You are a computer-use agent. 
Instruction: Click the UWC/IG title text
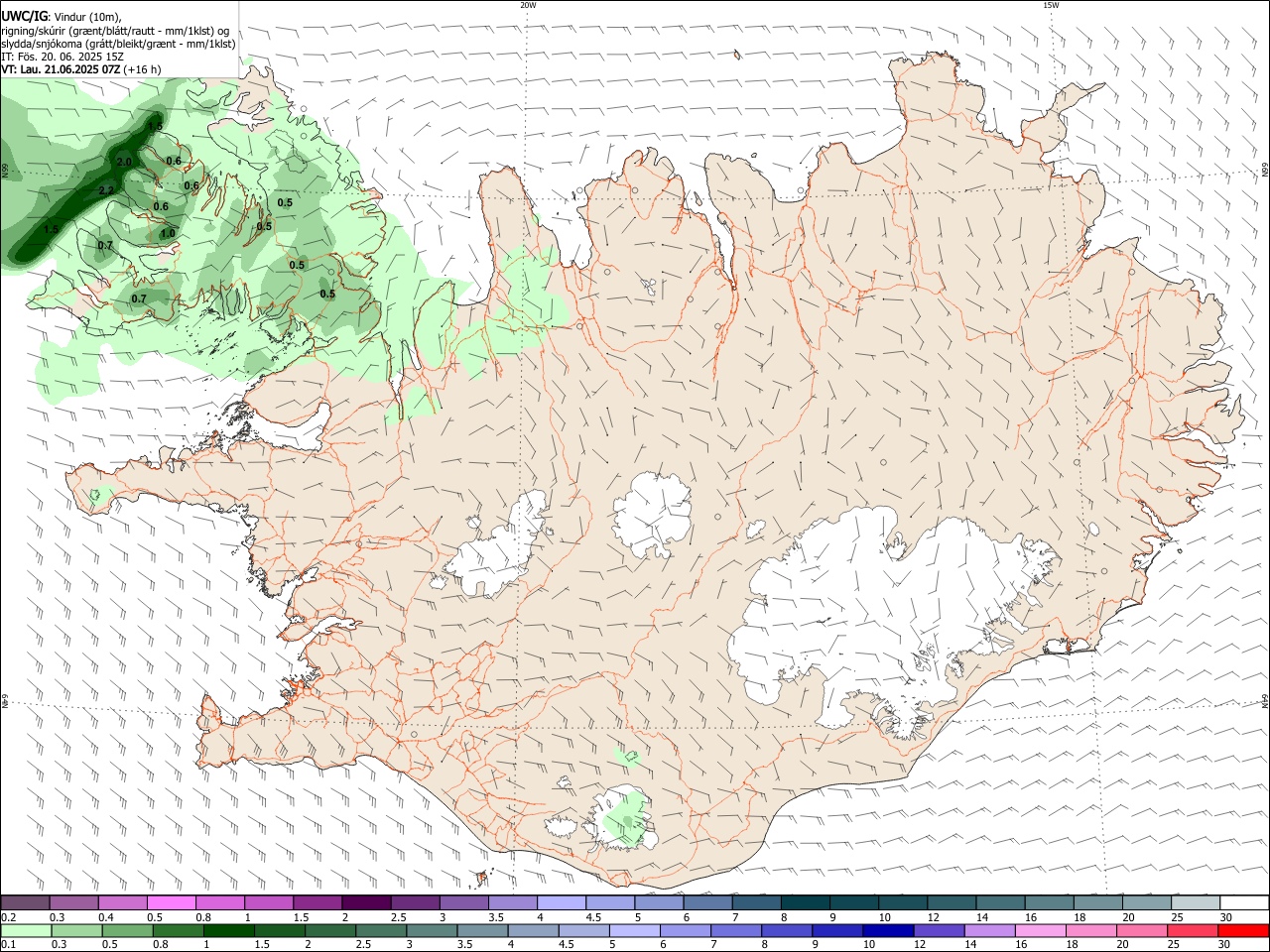click(24, 17)
